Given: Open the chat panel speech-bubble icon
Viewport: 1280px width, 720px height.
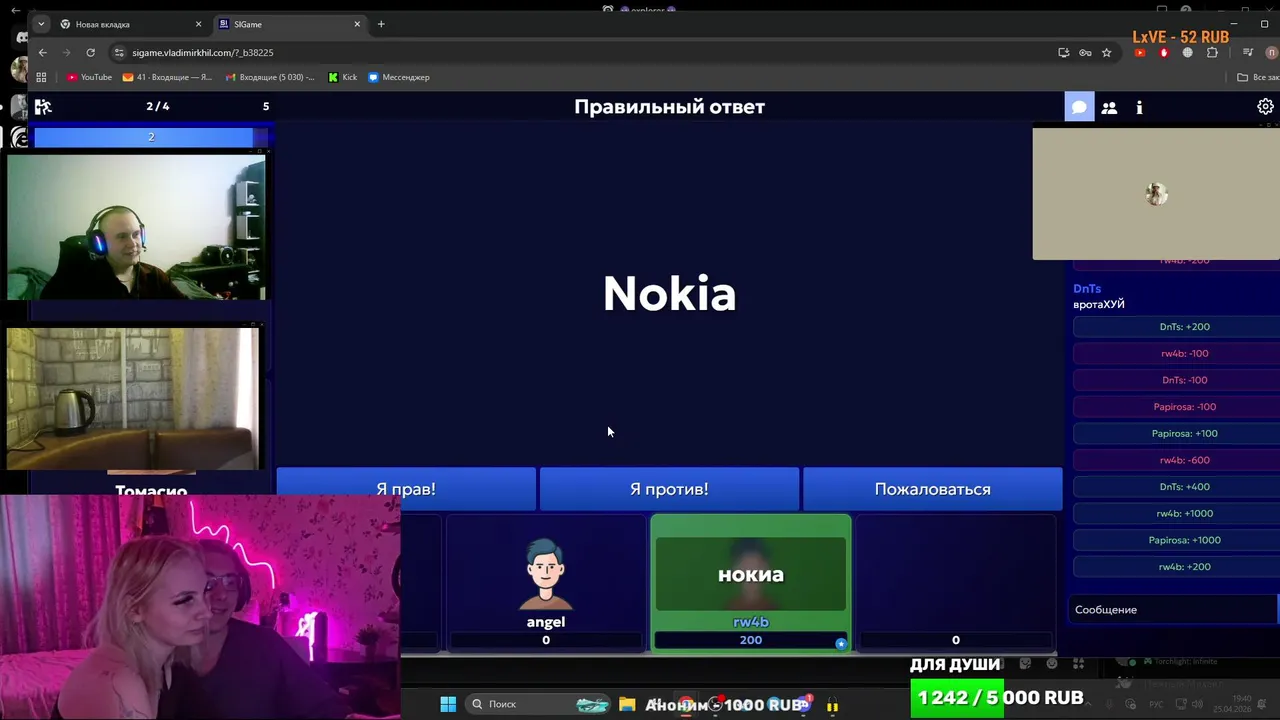Looking at the screenshot, I should point(1079,107).
